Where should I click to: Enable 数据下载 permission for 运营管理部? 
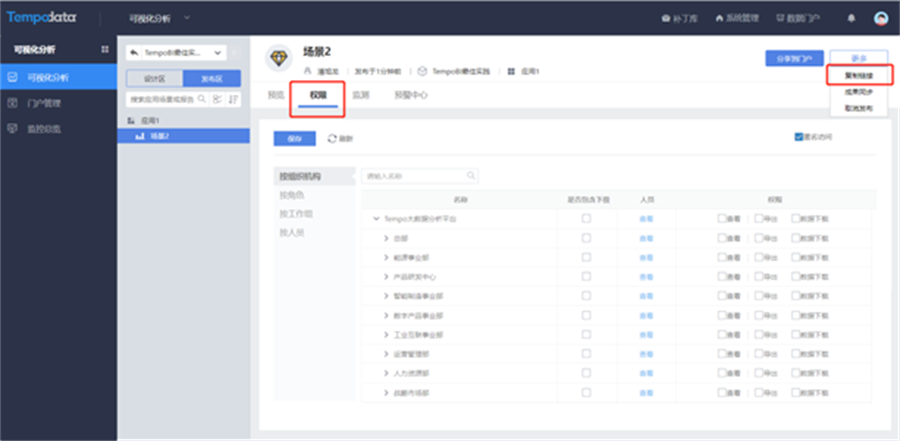(x=796, y=354)
